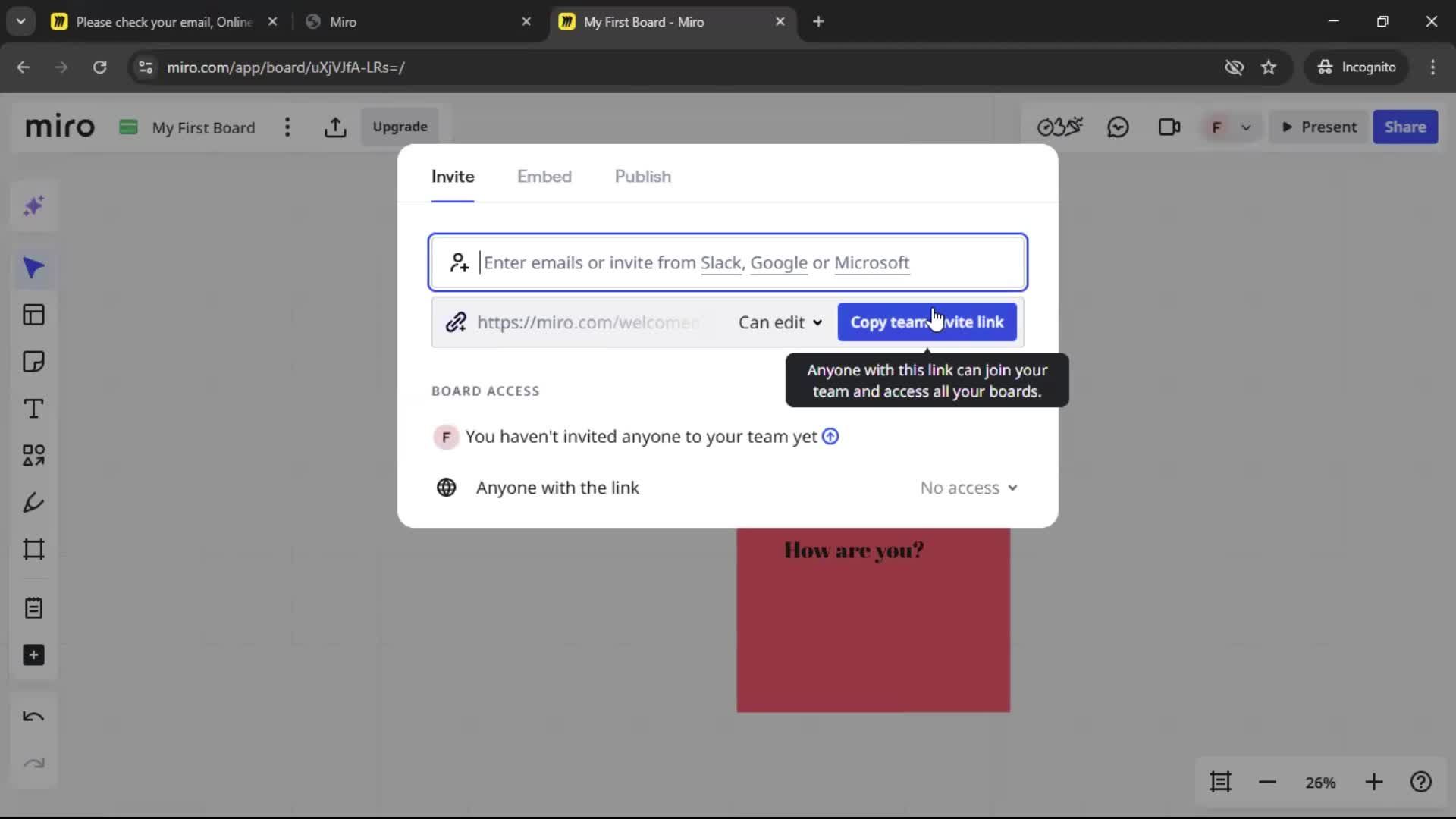
Task: Click the email invite input field
Action: pyautogui.click(x=728, y=262)
